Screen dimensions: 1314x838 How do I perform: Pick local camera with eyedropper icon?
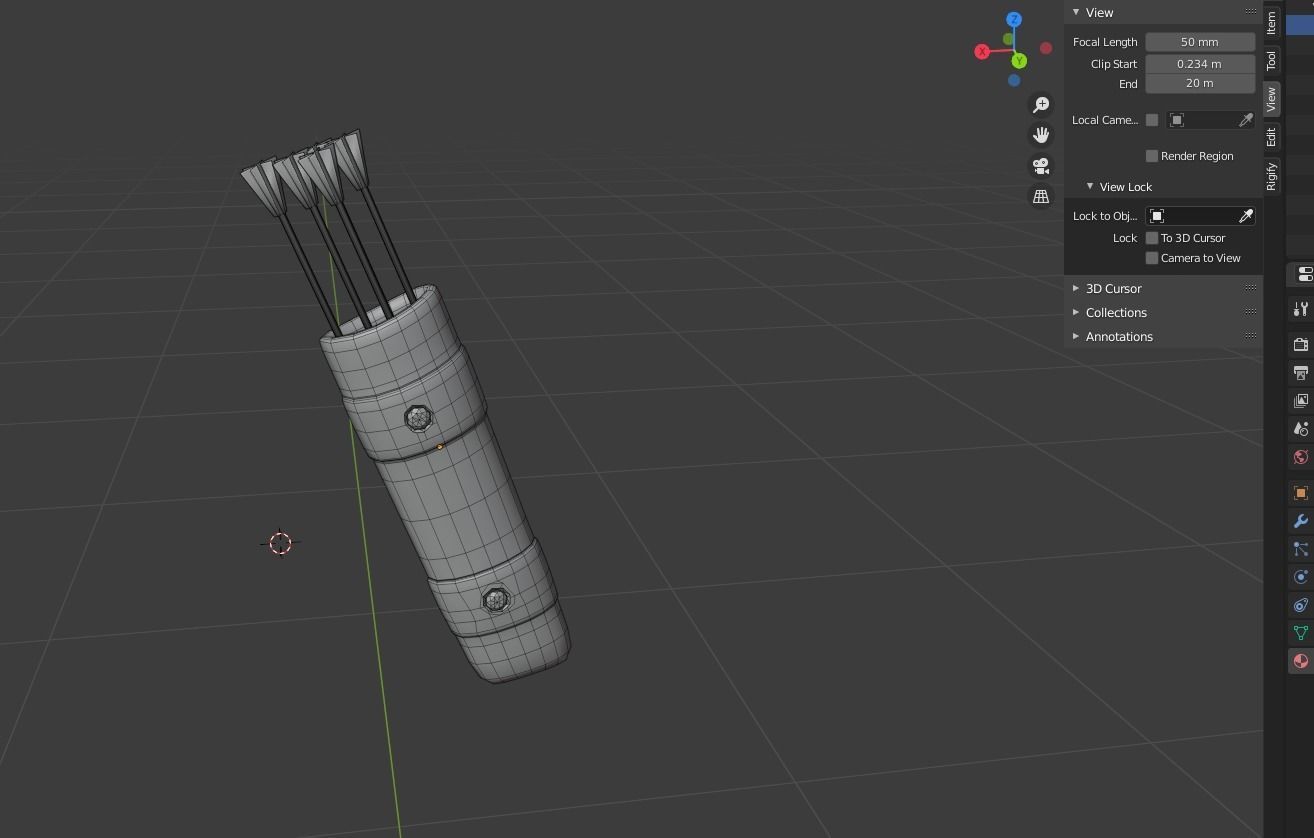pyautogui.click(x=1246, y=120)
